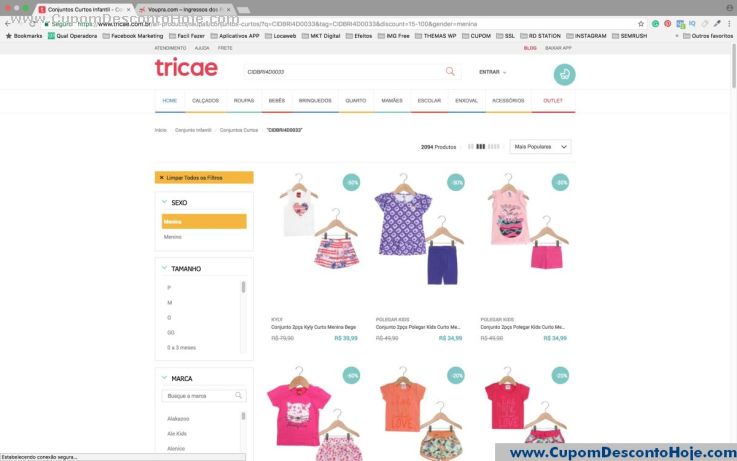The image size is (737, 461).
Task: Open the shopping cart icon
Action: pyautogui.click(x=564, y=74)
